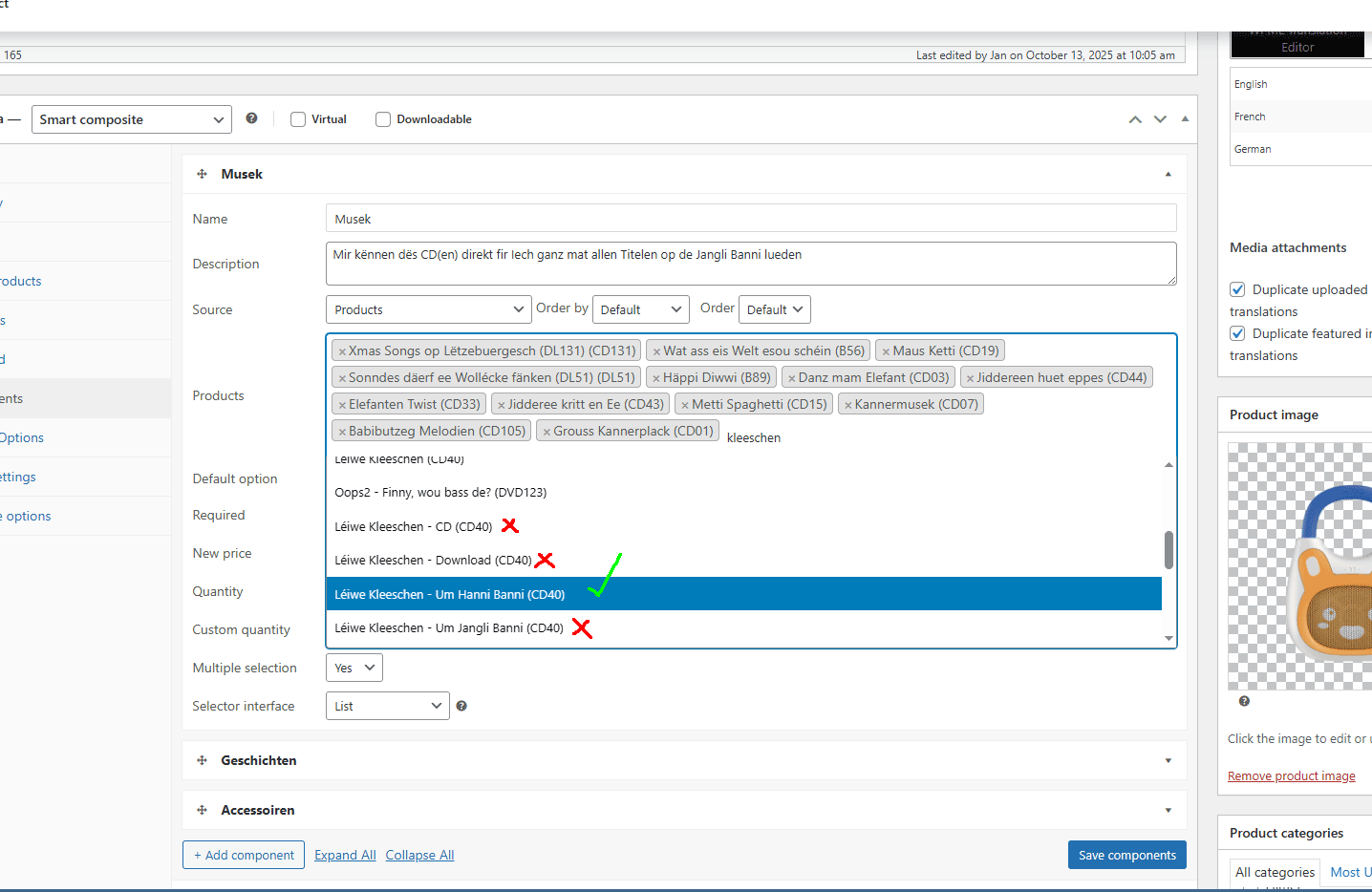This screenshot has height=892, width=1372.
Task: Choose Oops2 - Finny, wou bass de? option
Action: click(440, 493)
